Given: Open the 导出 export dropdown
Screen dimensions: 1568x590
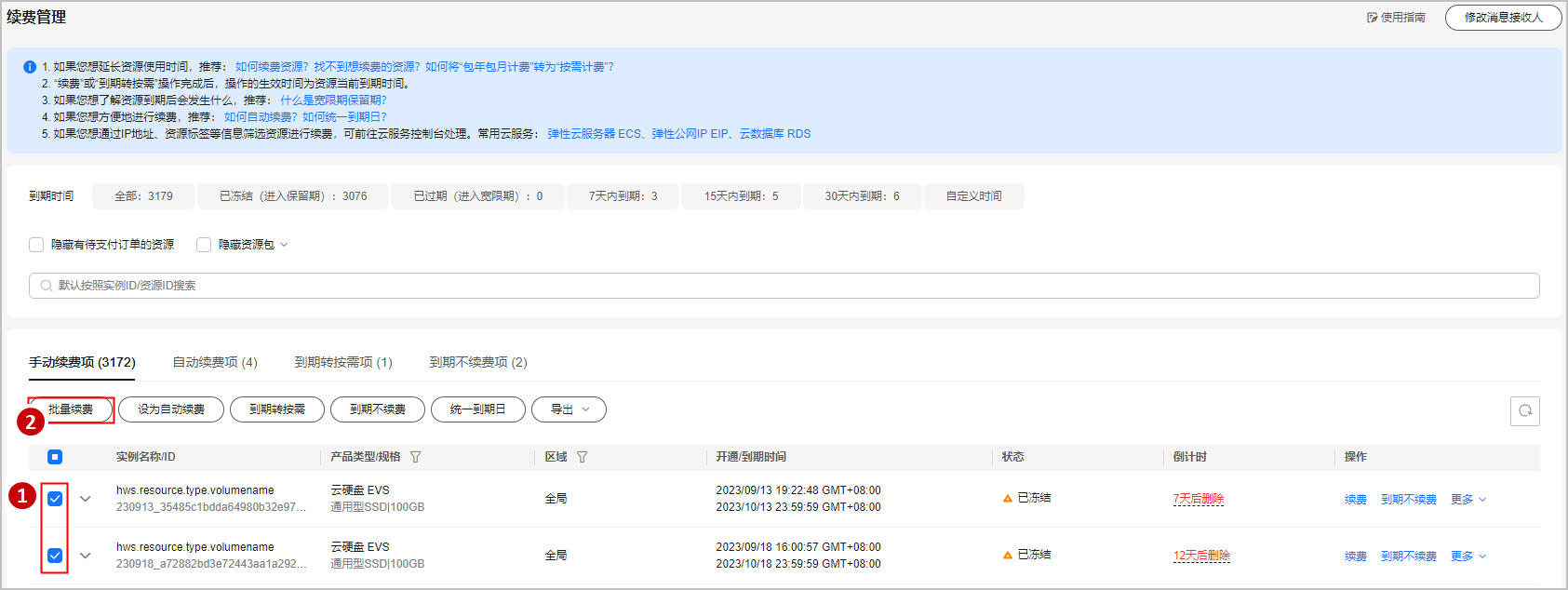Looking at the screenshot, I should coord(569,409).
